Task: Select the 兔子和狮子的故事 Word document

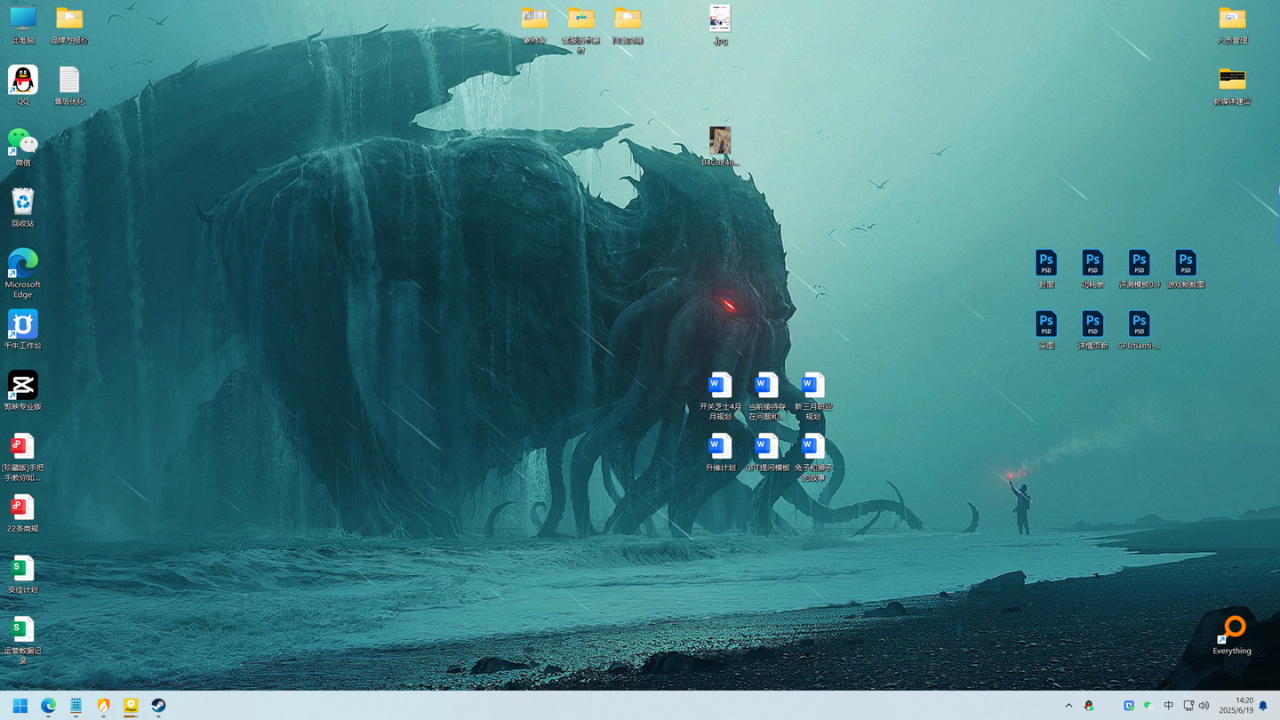Action: coord(813,456)
